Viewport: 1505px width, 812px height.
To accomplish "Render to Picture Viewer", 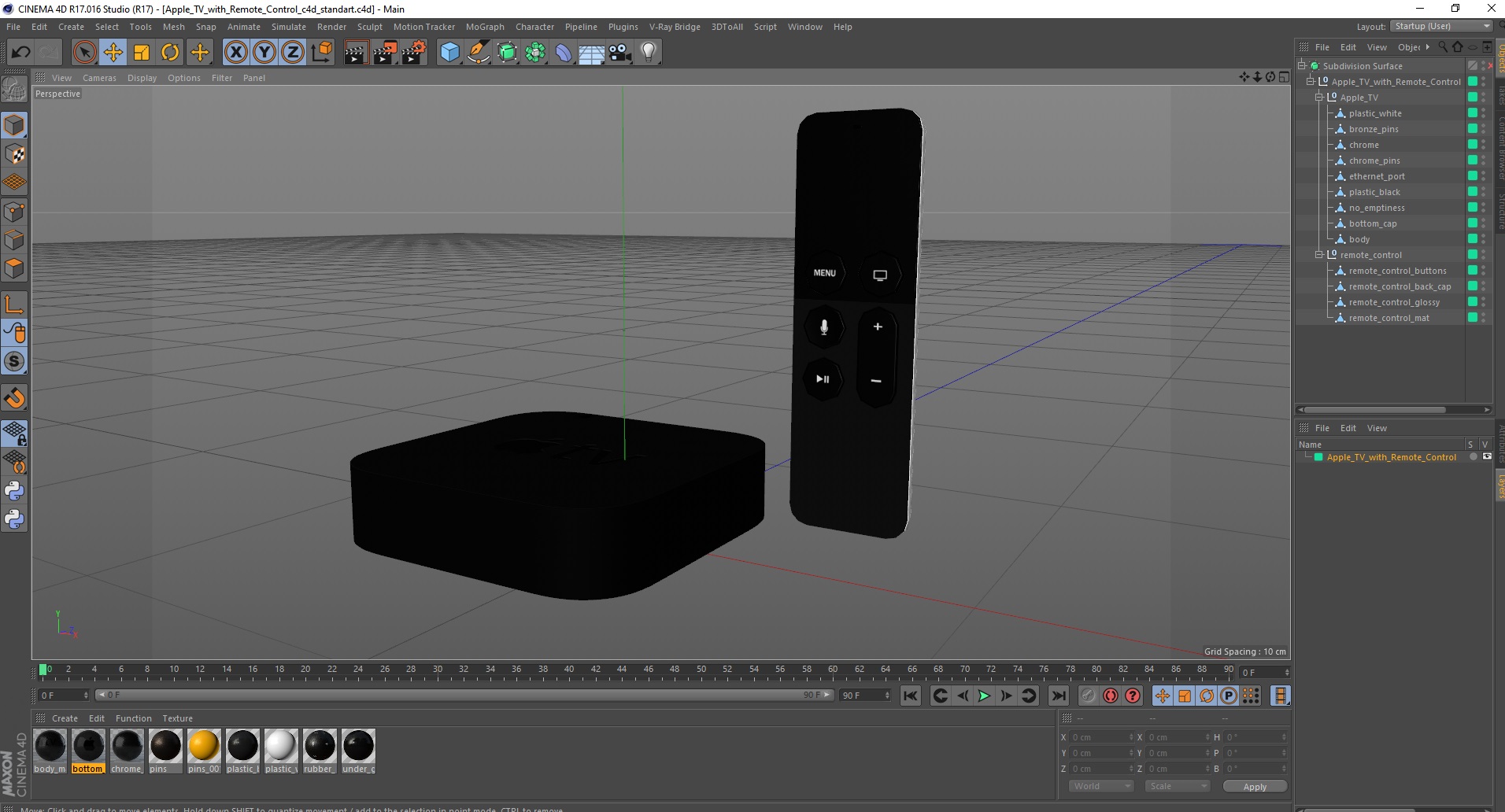I will [x=385, y=53].
